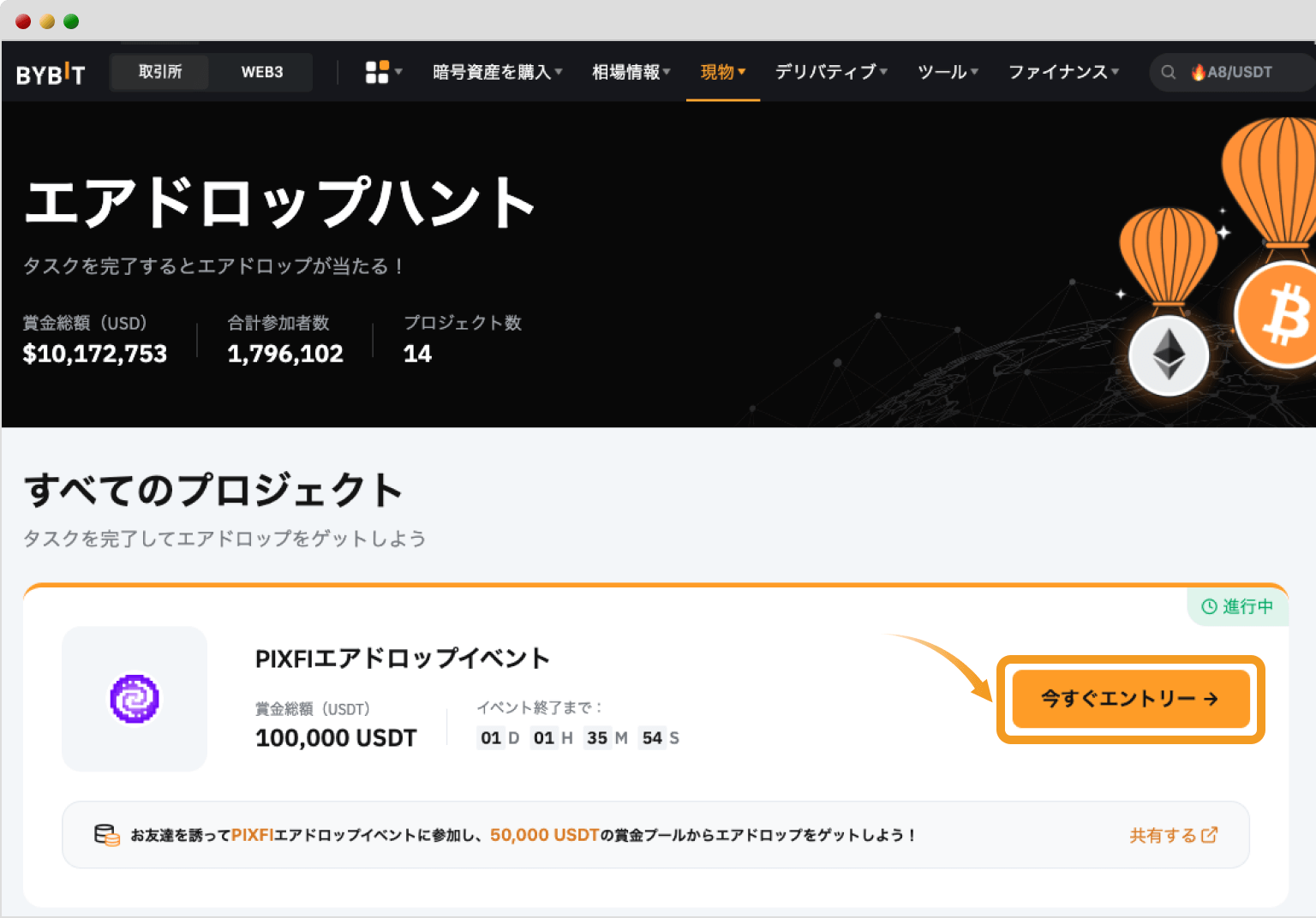This screenshot has height=918, width=1316.
Task: Click the 今すぐエントリー button
Action: (1131, 699)
